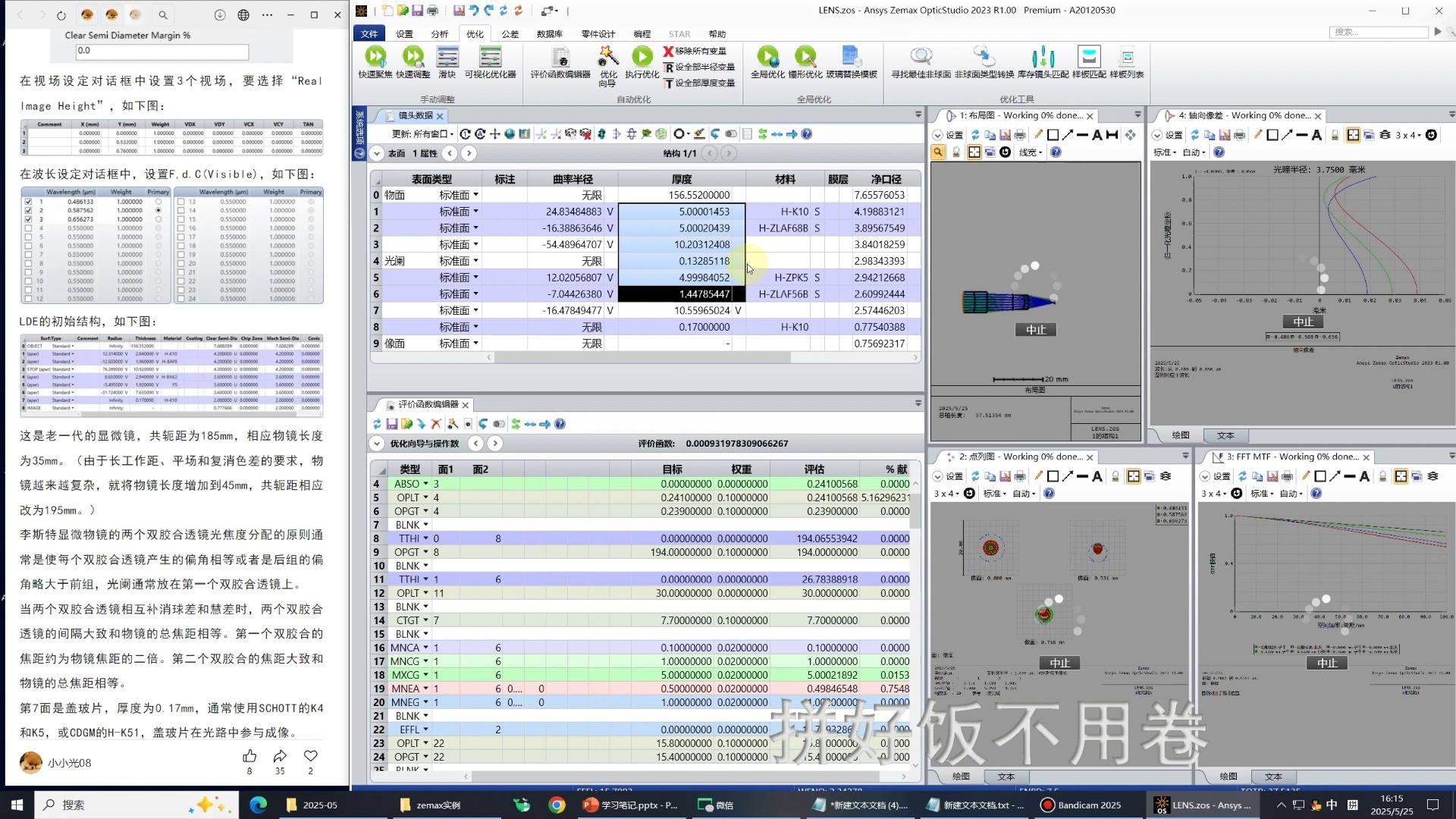Click the 可视化优化器 visual optimizer icon
Viewport: 1456px width, 819px height.
[x=490, y=58]
